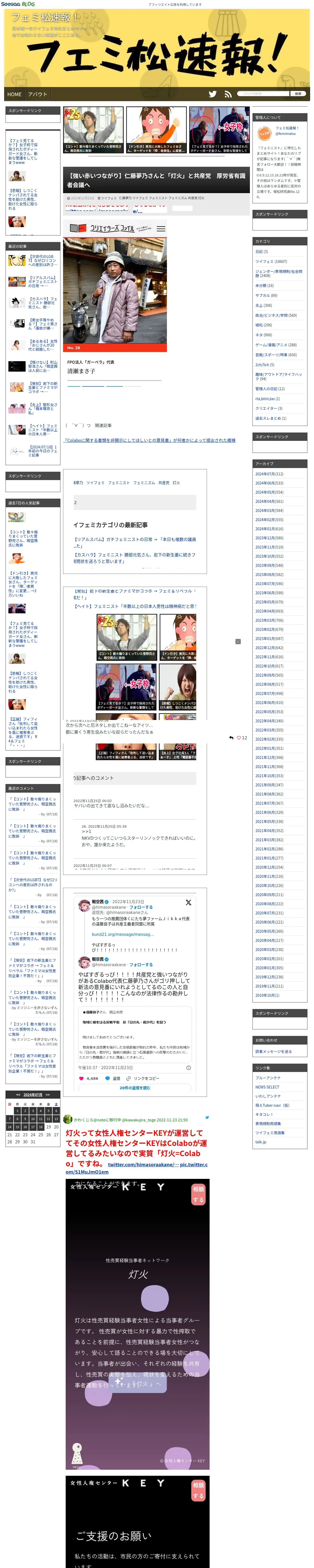
Task: Open the 2024年07月 calendar header link
Action: coord(33,1094)
